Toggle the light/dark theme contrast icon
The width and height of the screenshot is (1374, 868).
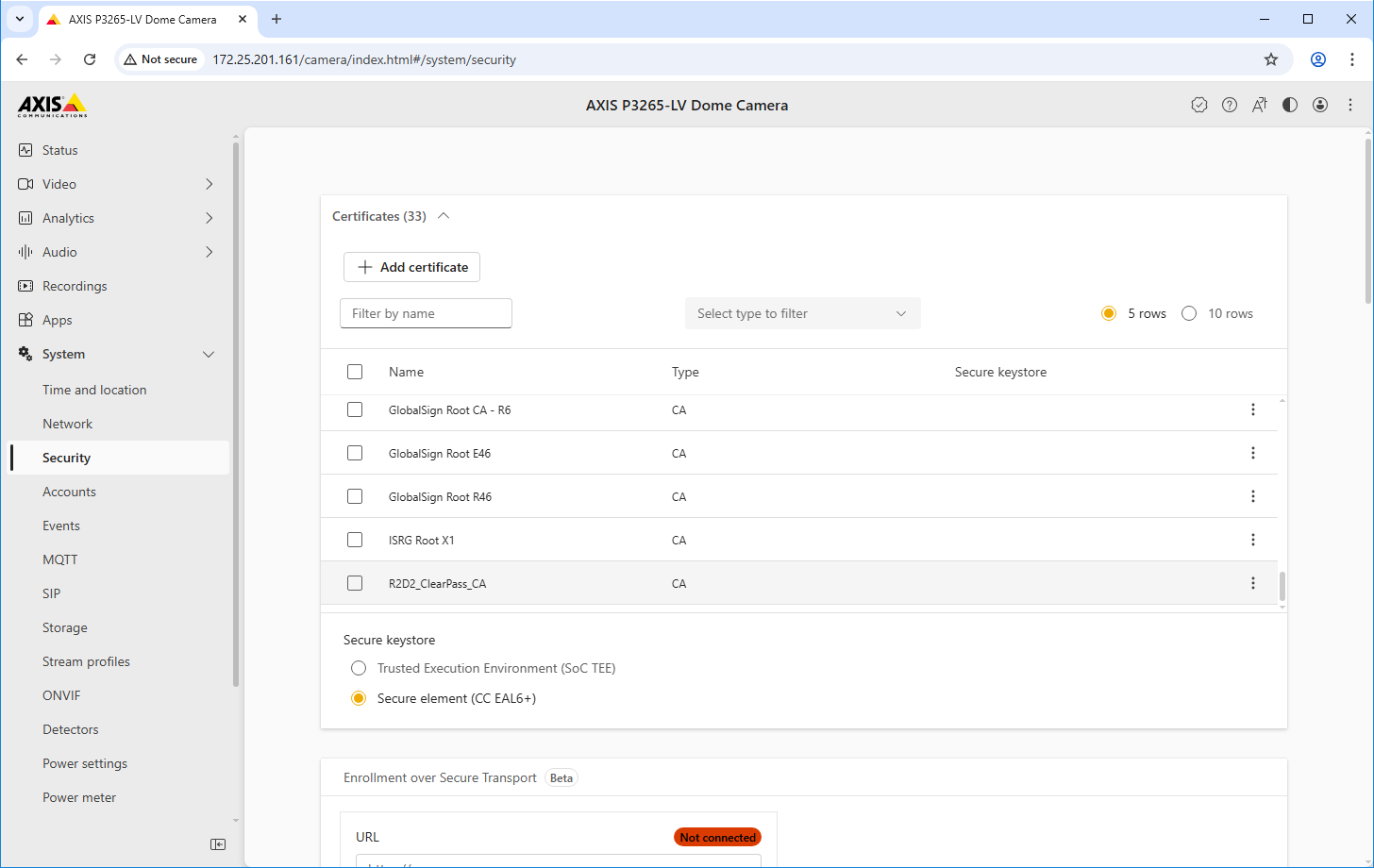[x=1289, y=105]
